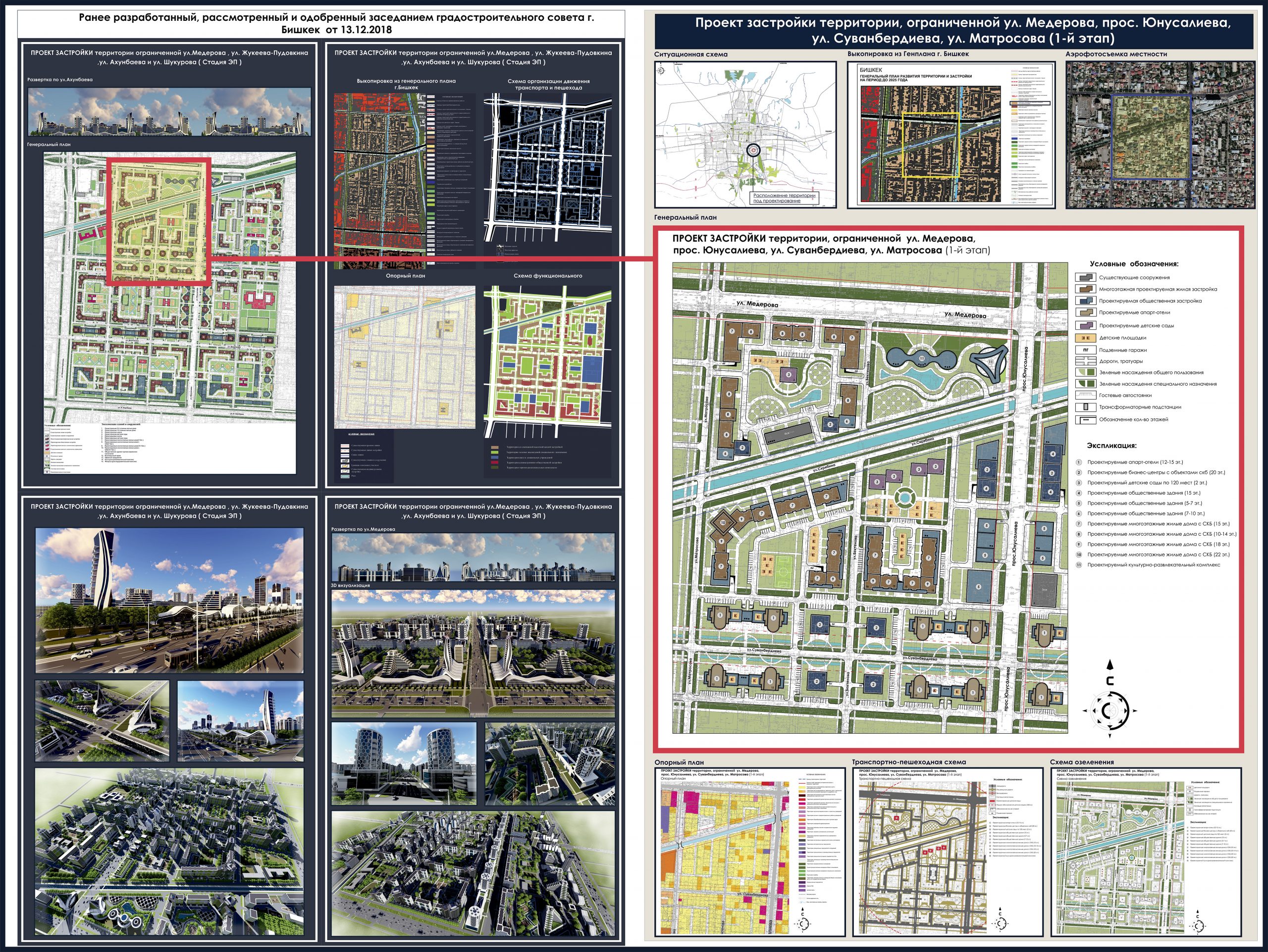Open the Транспортно-пешеходная схема thumbnail

pos(947,852)
